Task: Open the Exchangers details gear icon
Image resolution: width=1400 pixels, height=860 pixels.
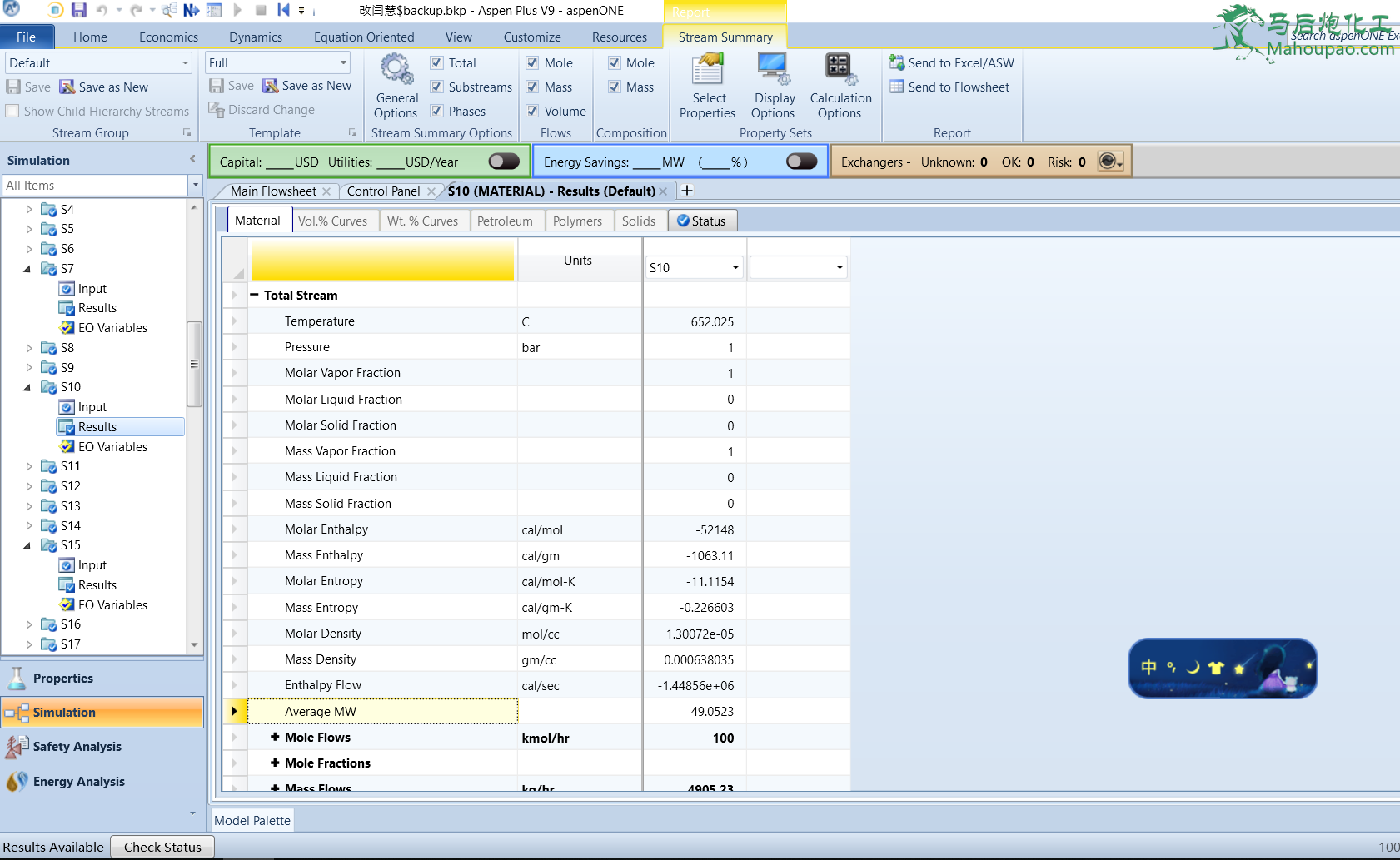Action: click(x=1110, y=162)
